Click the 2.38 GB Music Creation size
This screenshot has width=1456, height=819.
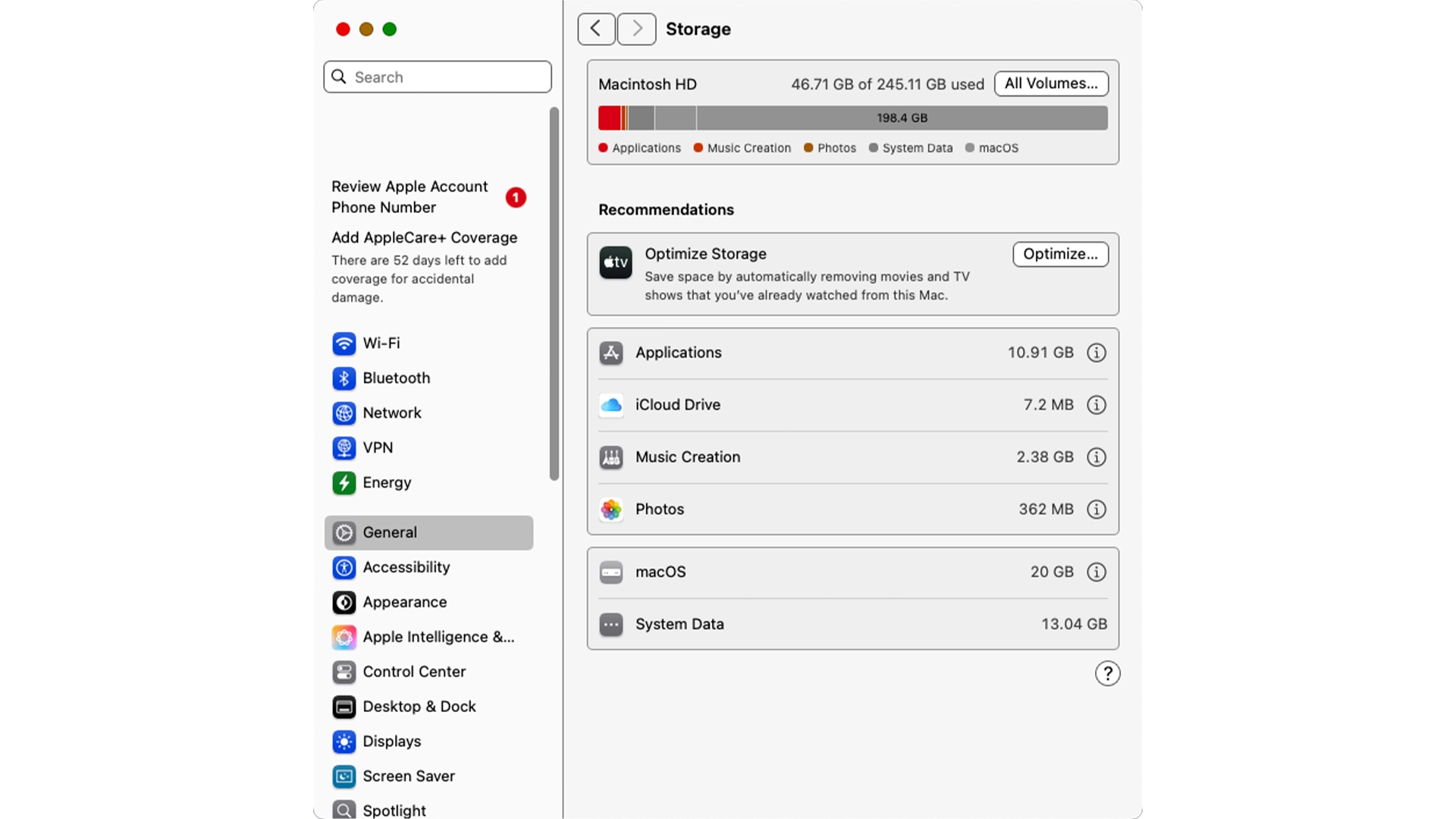point(1044,457)
